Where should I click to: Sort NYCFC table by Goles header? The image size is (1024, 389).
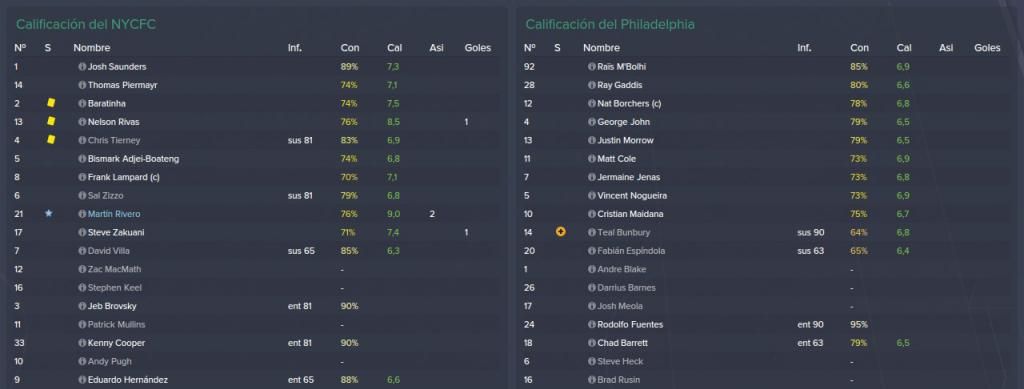(x=477, y=48)
